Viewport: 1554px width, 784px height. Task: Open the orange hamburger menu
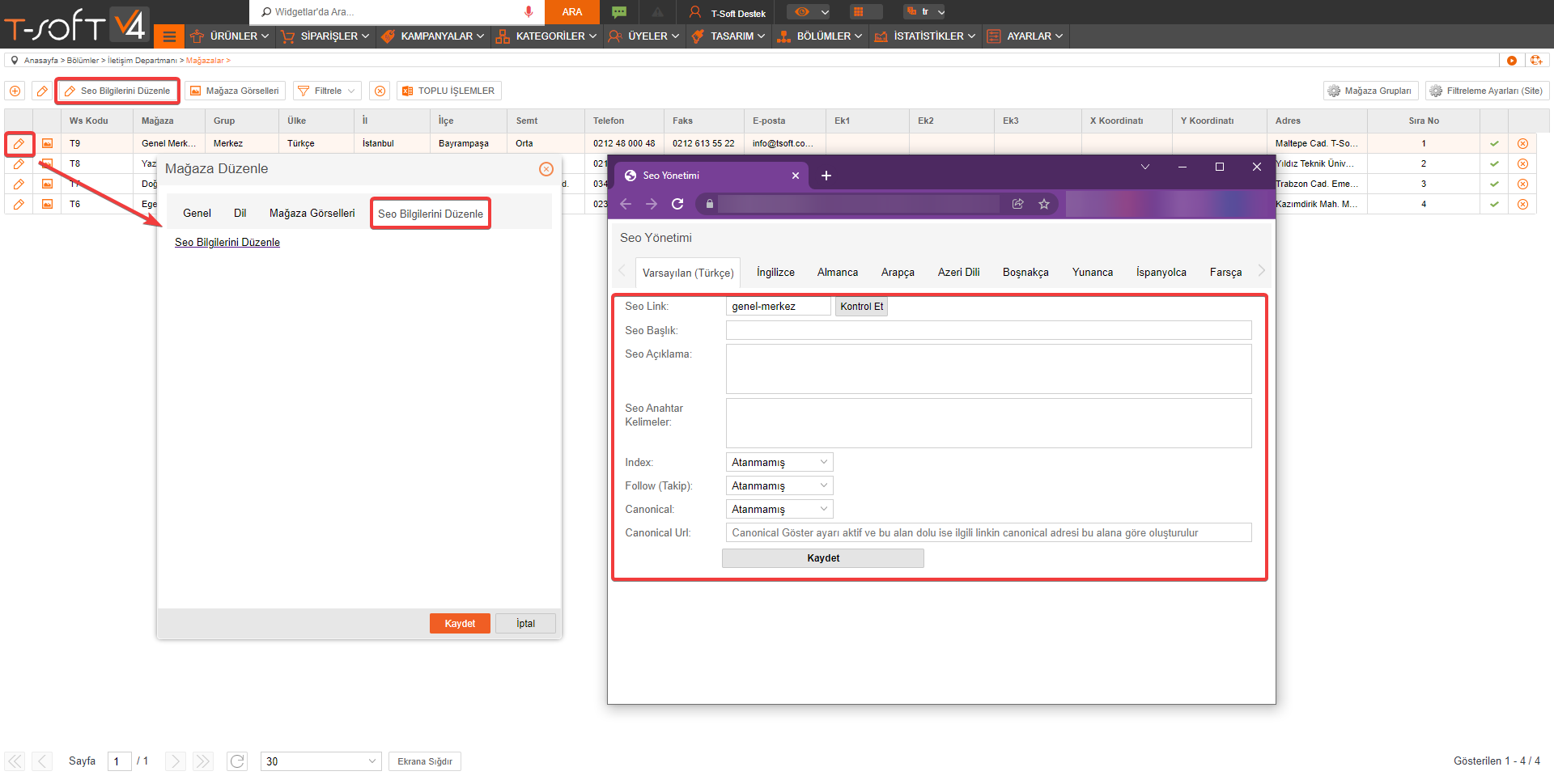169,36
